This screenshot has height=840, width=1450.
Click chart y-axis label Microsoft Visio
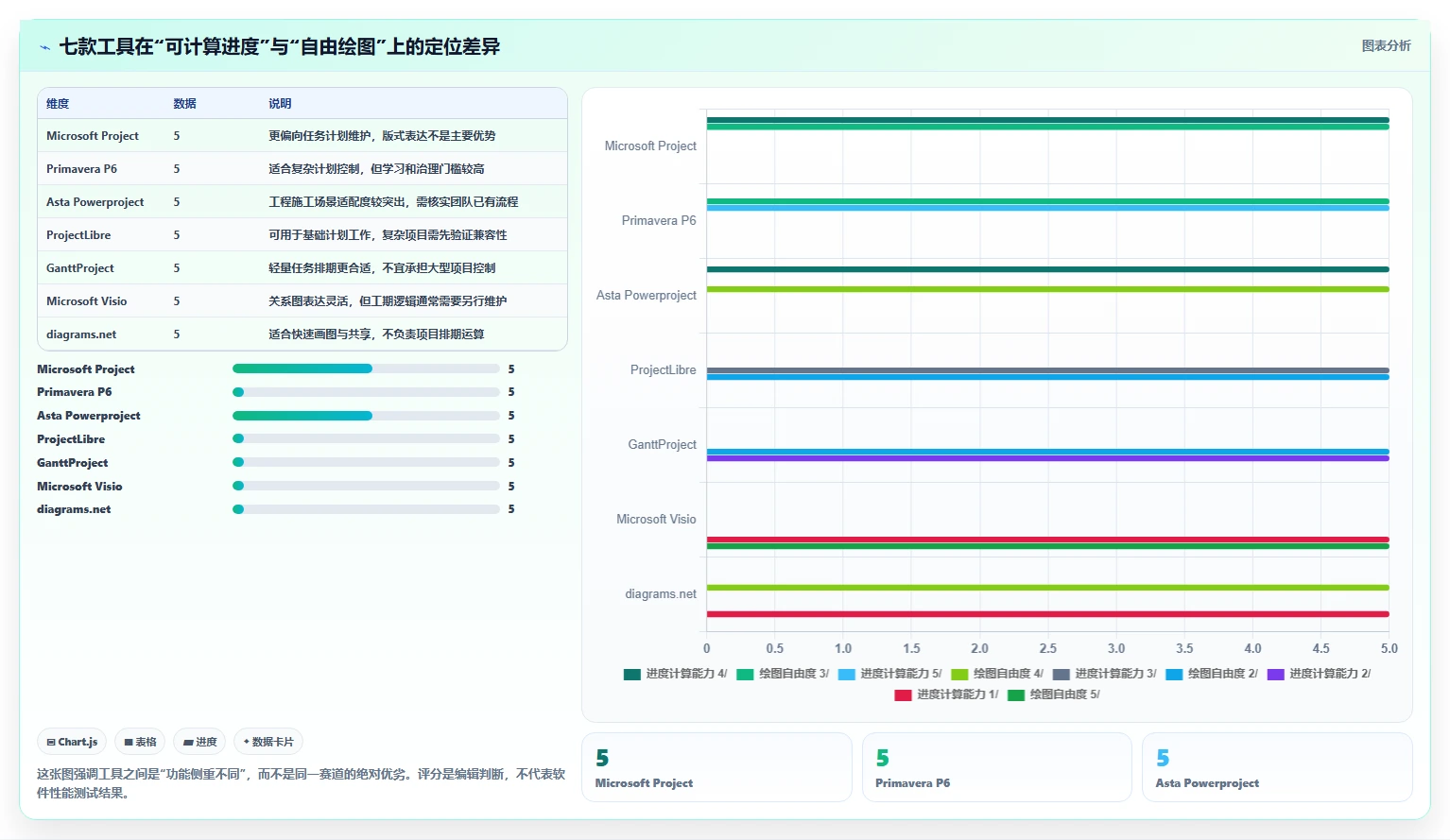coord(656,520)
